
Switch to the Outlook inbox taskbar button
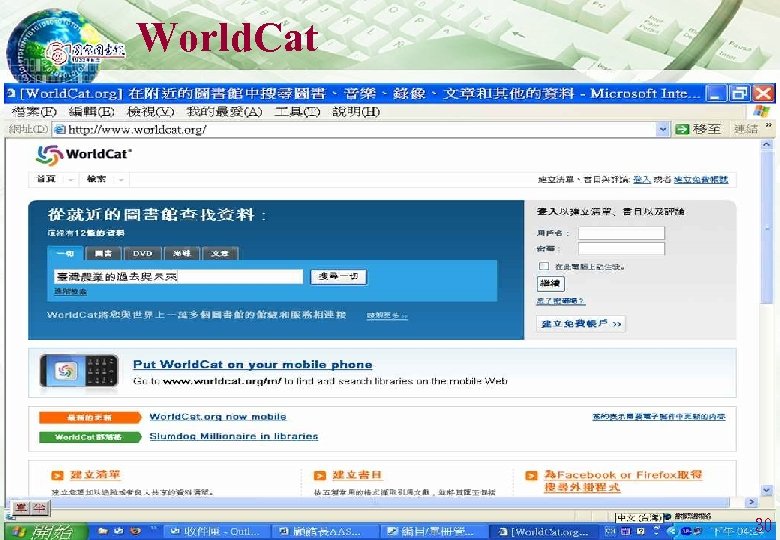coord(217,532)
